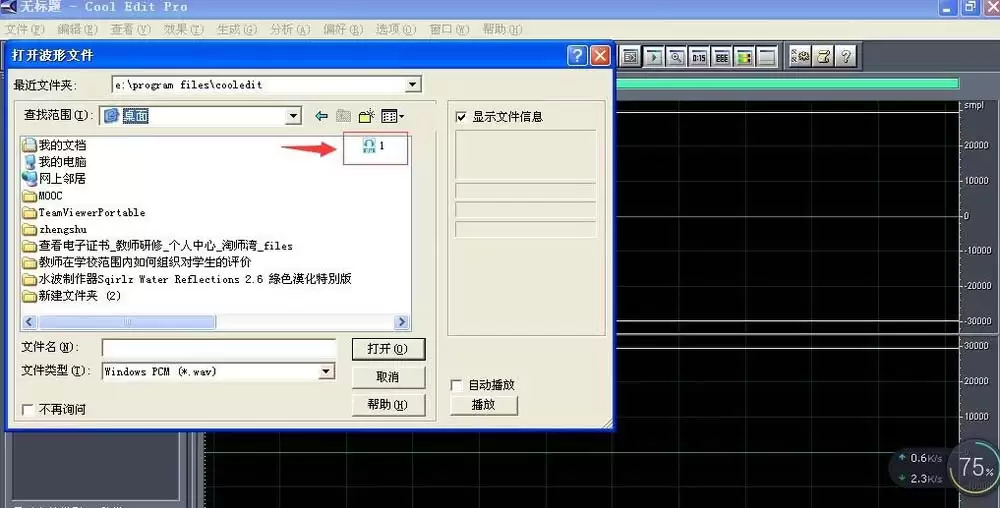Uncheck the 显示文件信息 checkbox

461,117
